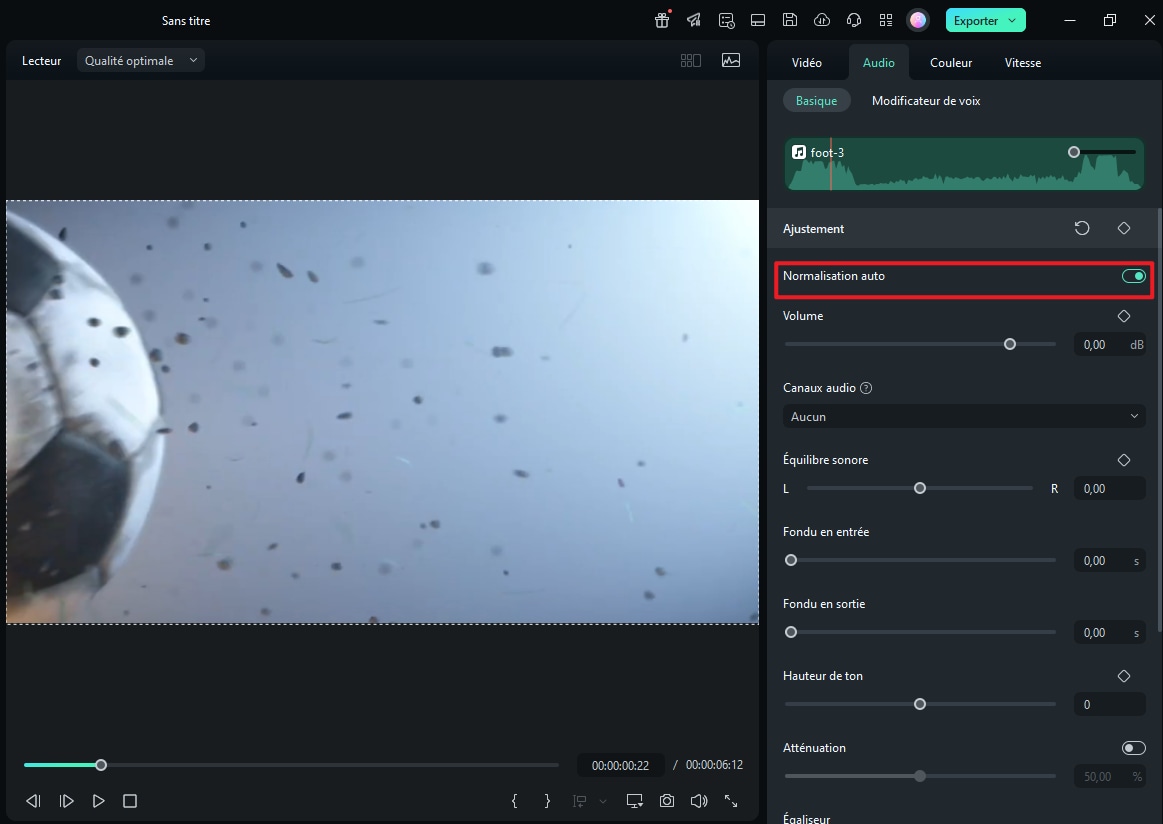Select the Audio tab
Image resolution: width=1163 pixels, height=824 pixels.
878,63
